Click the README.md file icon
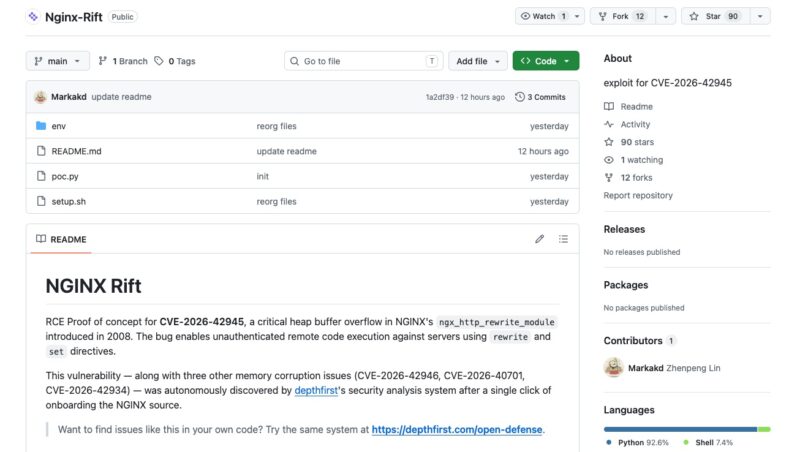The height and width of the screenshot is (452, 800). pos(41,151)
